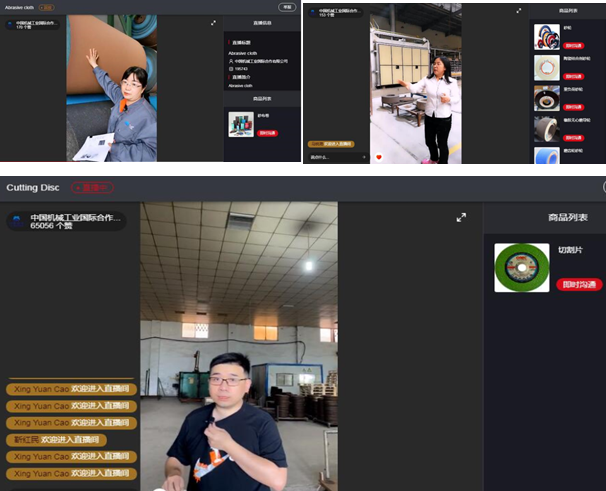The height and width of the screenshot is (491, 606).
Task: Click the 新红网 welcome chat message
Action: coord(56,440)
